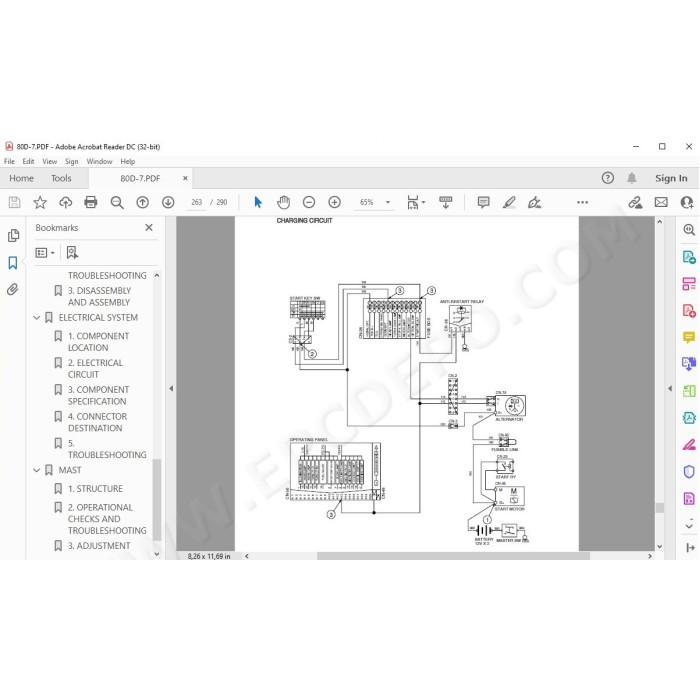Click the Sign In link

coord(671,178)
